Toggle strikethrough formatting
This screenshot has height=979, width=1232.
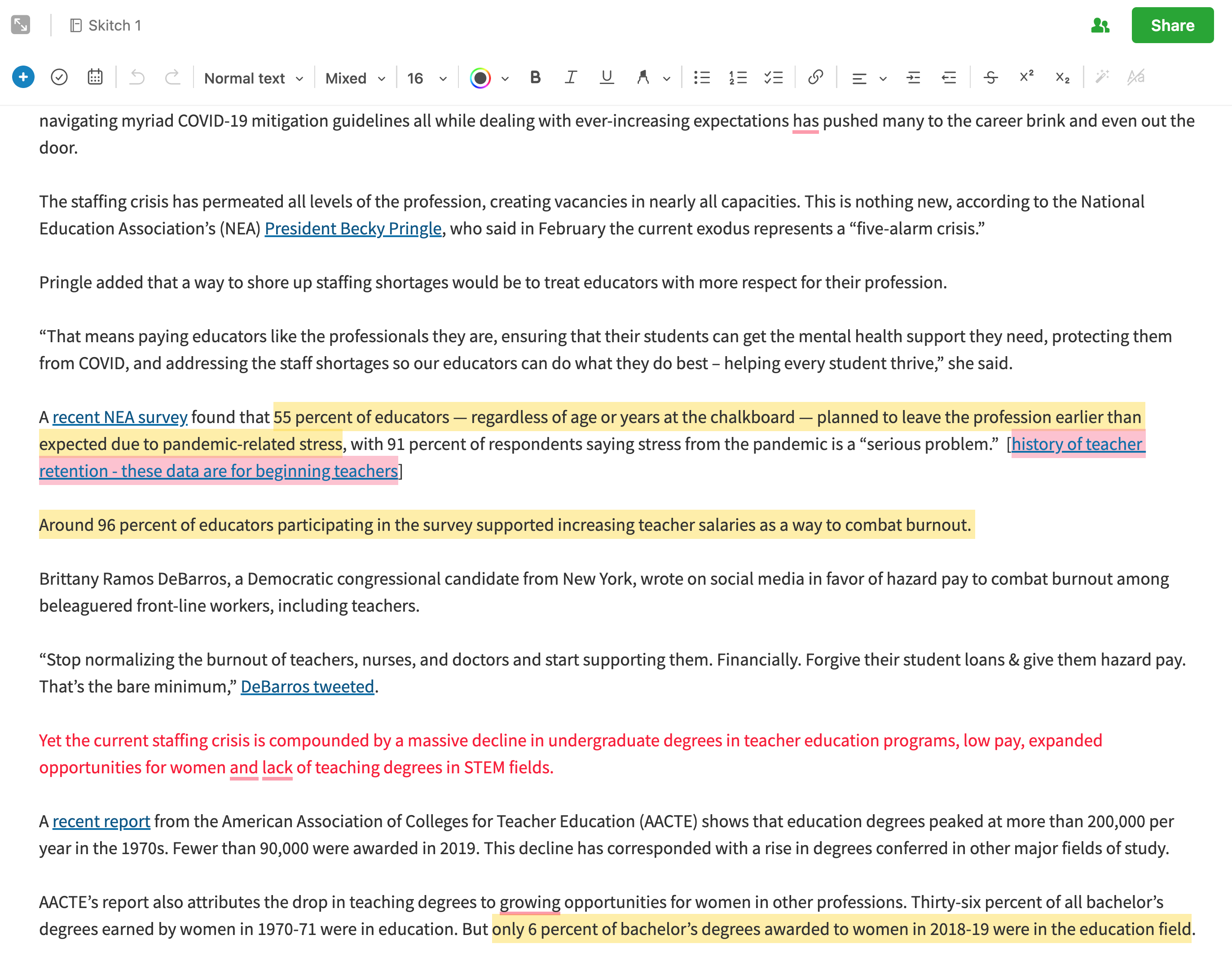click(991, 77)
